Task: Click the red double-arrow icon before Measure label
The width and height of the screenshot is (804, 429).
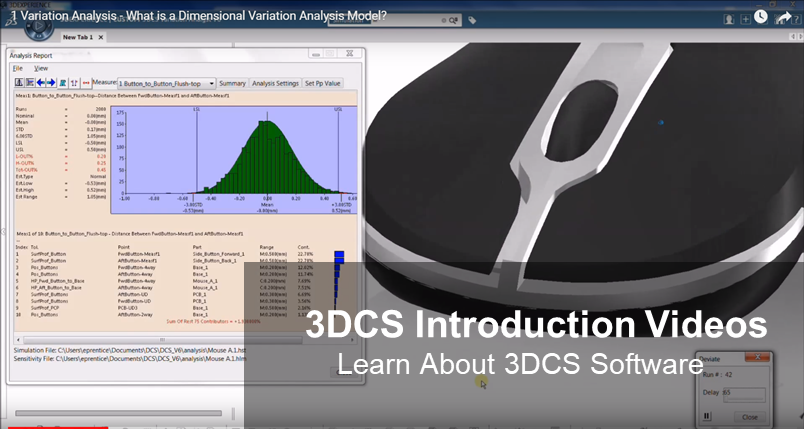Action: click(x=86, y=83)
